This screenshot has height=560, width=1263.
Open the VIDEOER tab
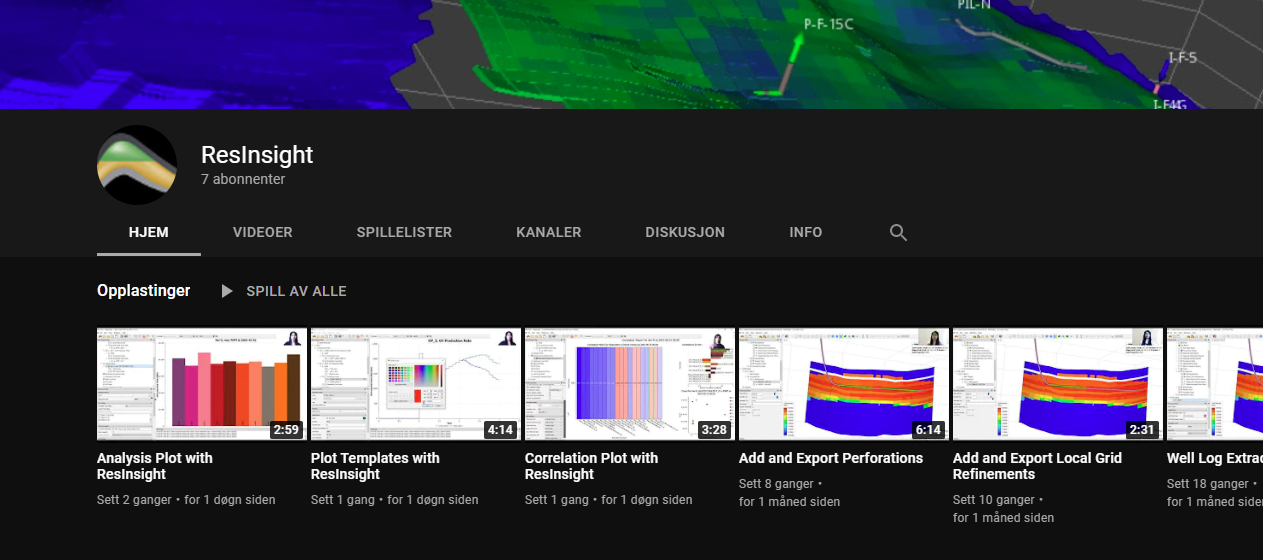click(x=263, y=232)
